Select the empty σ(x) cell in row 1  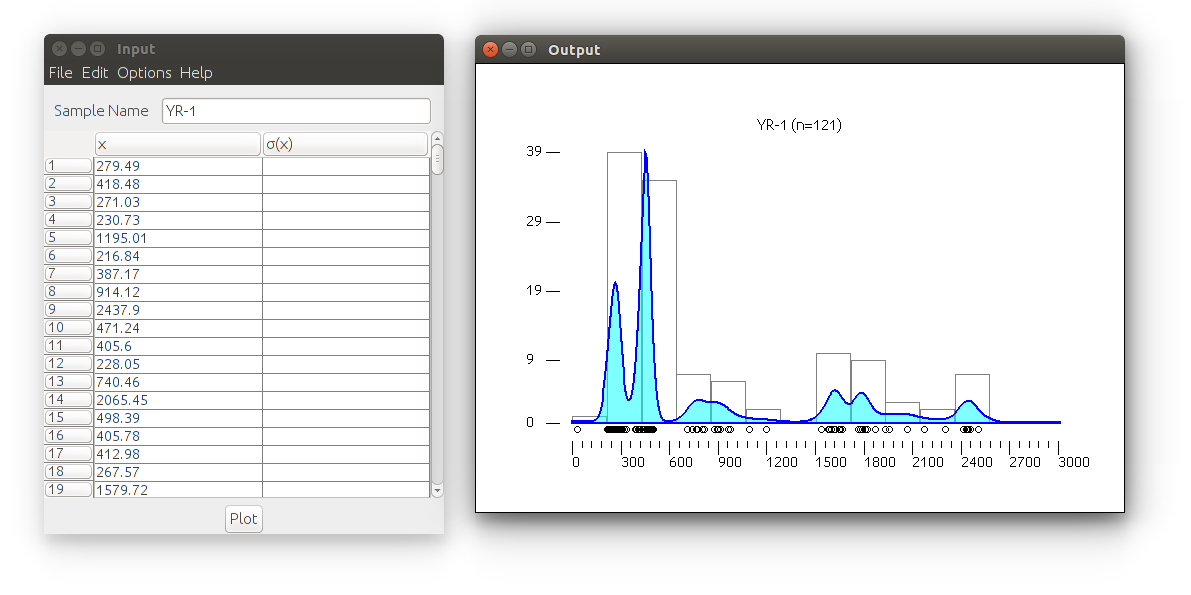coord(345,166)
